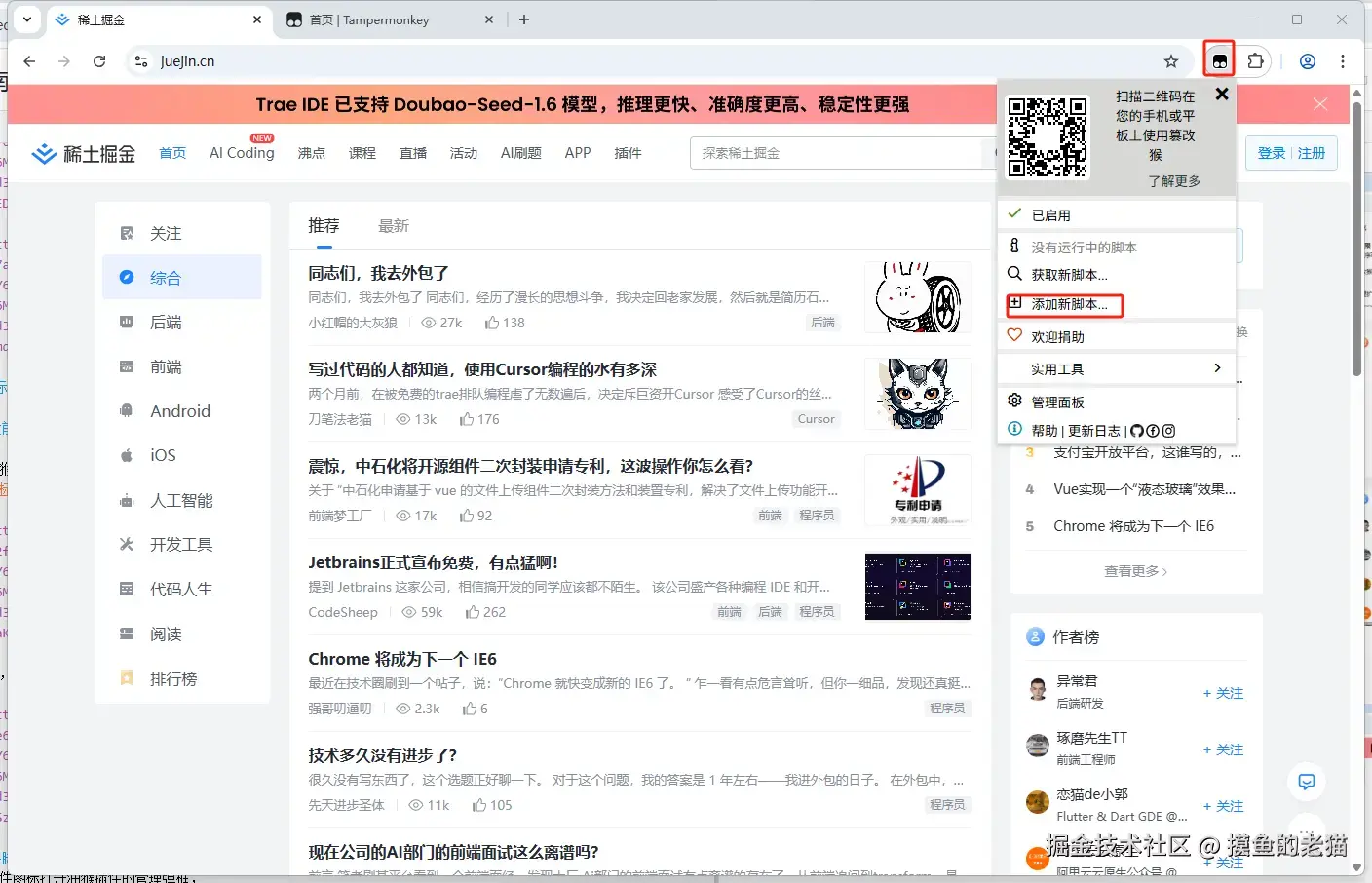Viewport: 1372px width, 883px height.
Task: Select 代码人生 category in sidebar
Action: (x=182, y=590)
